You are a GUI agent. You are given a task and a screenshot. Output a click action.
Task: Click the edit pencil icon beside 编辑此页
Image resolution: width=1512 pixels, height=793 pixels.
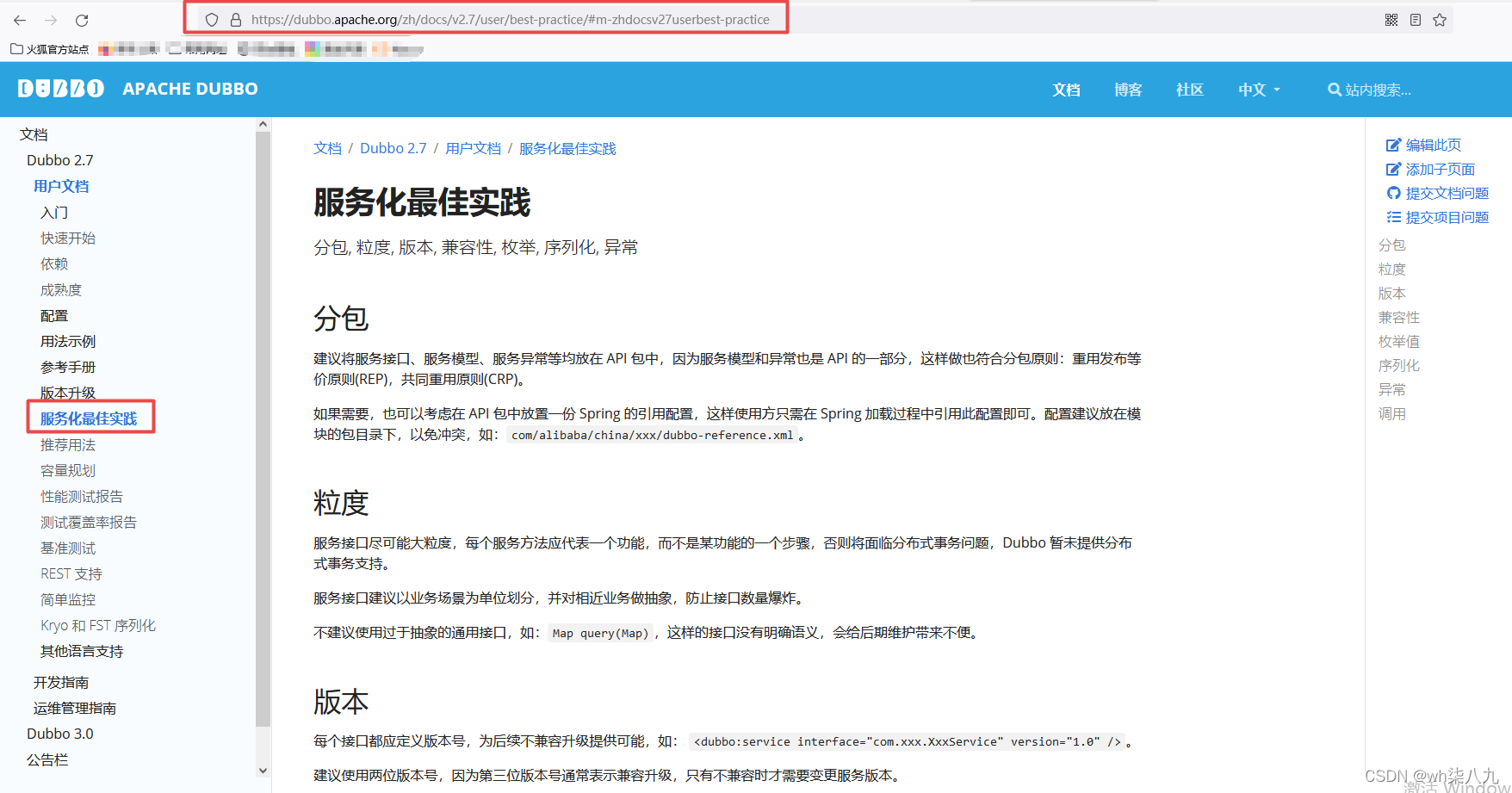[x=1393, y=146]
